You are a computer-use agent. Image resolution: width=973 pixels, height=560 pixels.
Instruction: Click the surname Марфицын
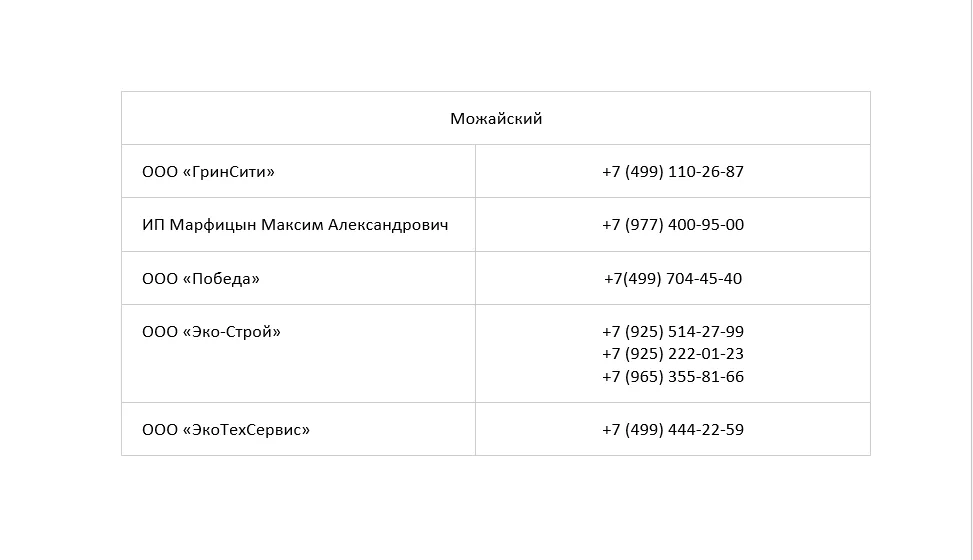click(x=212, y=225)
